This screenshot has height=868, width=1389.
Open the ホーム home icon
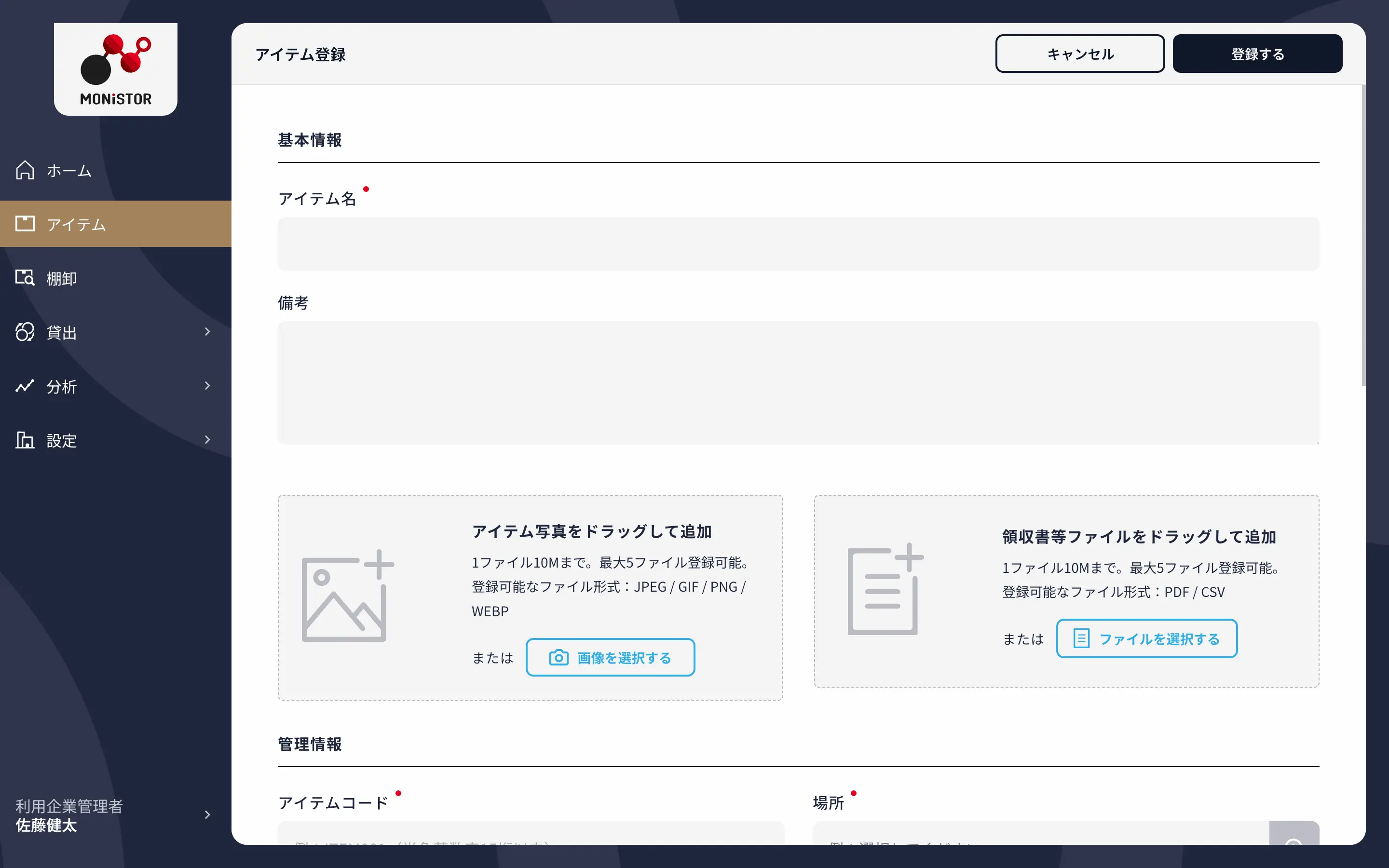[25, 171]
